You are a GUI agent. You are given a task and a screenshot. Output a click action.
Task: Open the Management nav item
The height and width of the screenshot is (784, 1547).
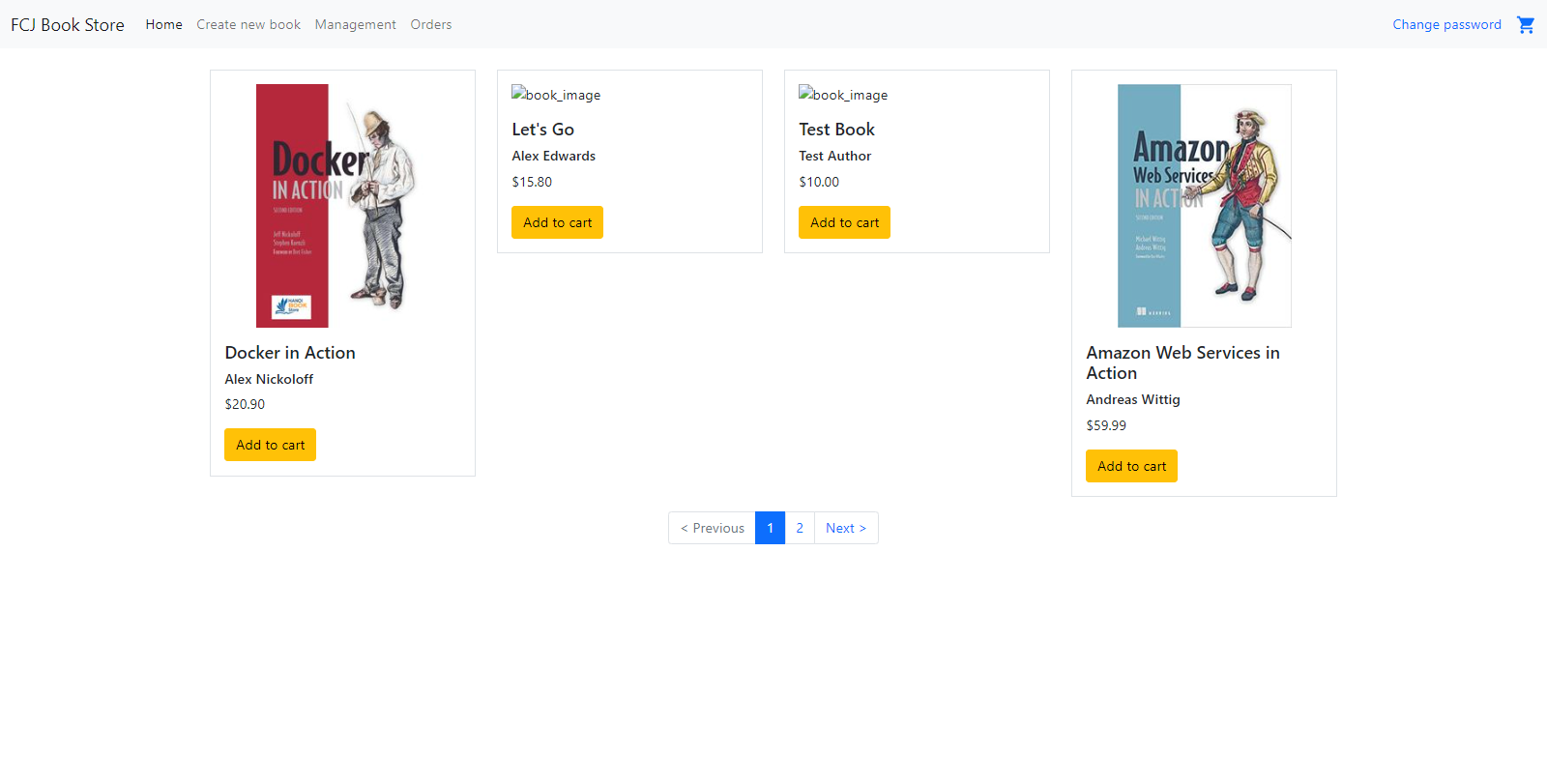click(x=355, y=24)
